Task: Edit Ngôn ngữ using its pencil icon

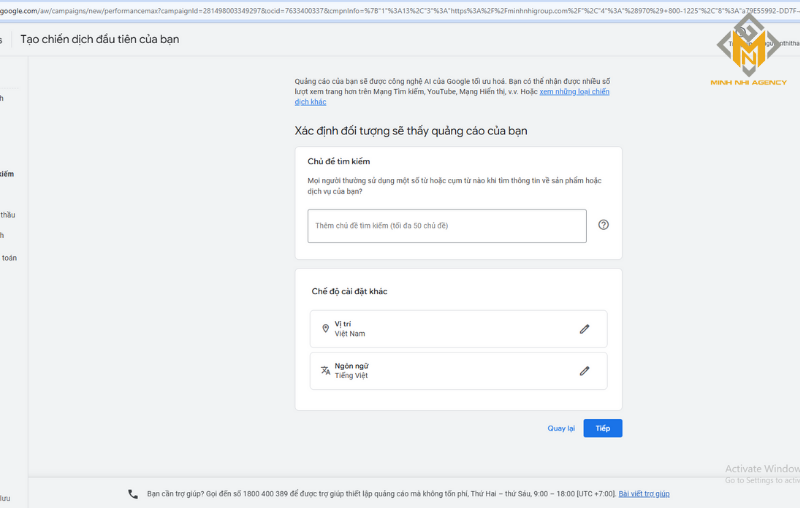Action: pos(585,371)
